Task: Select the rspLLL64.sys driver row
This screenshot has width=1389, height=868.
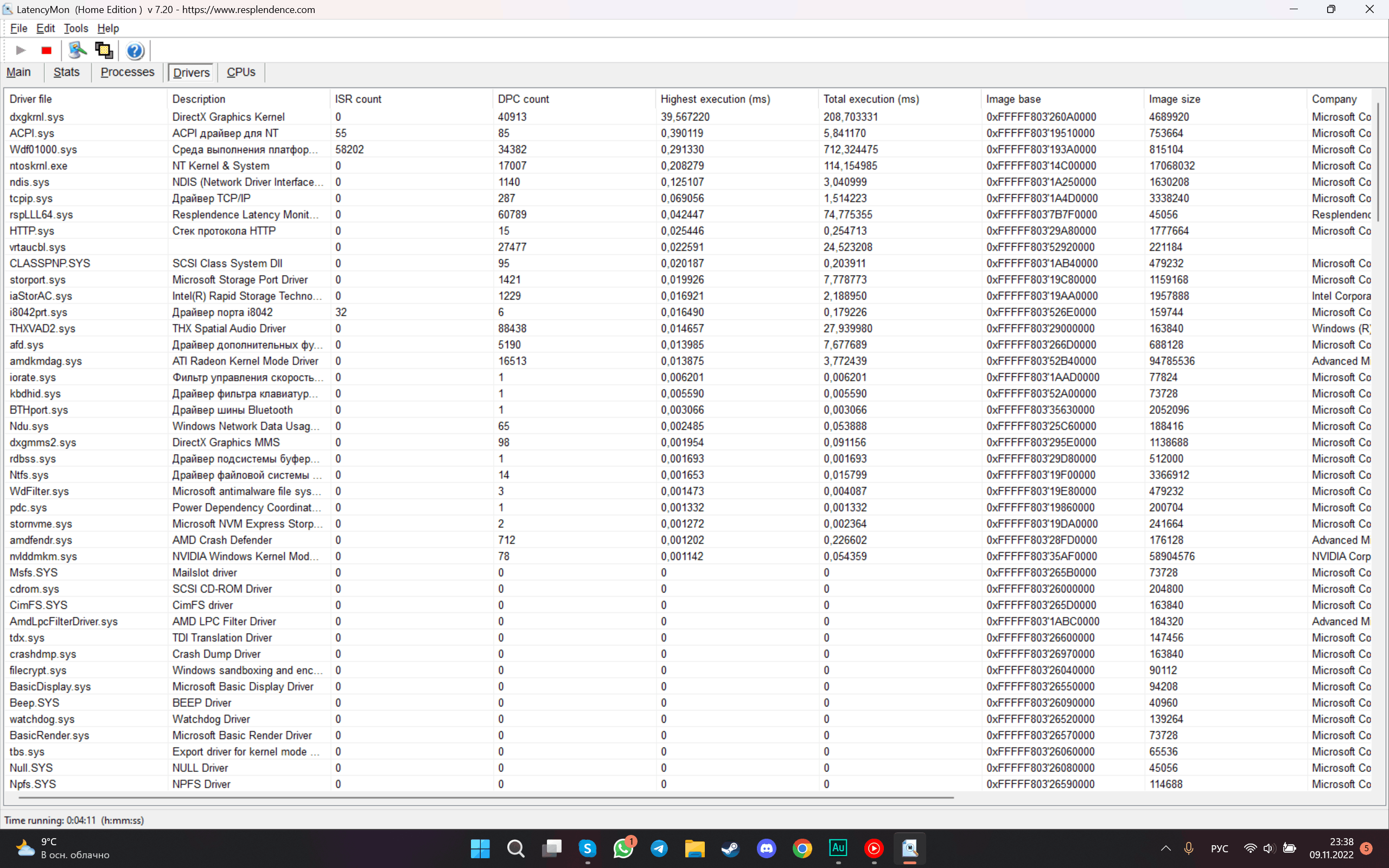Action: [689, 214]
